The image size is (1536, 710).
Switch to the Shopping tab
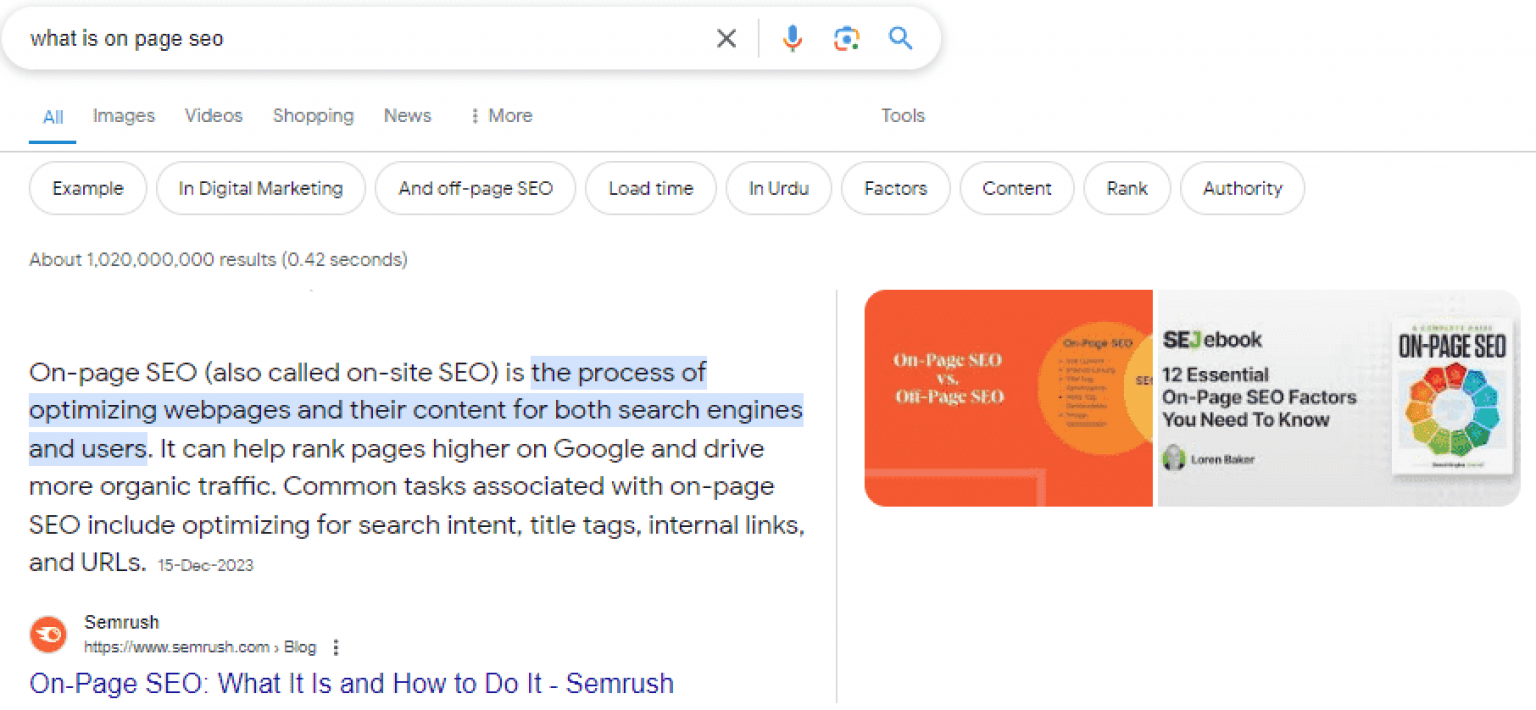coord(313,116)
